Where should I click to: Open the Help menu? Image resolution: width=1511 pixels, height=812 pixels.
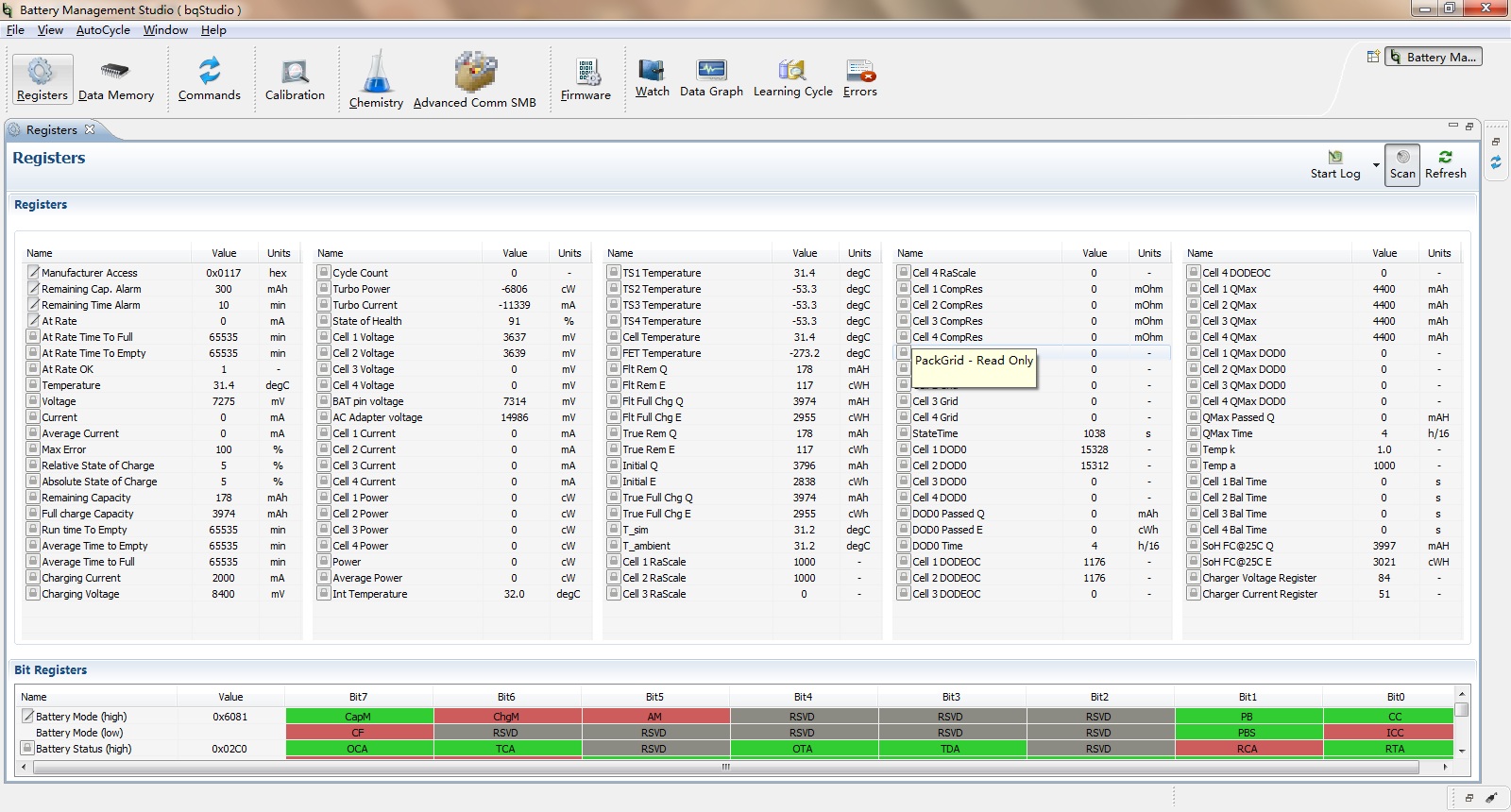[213, 30]
